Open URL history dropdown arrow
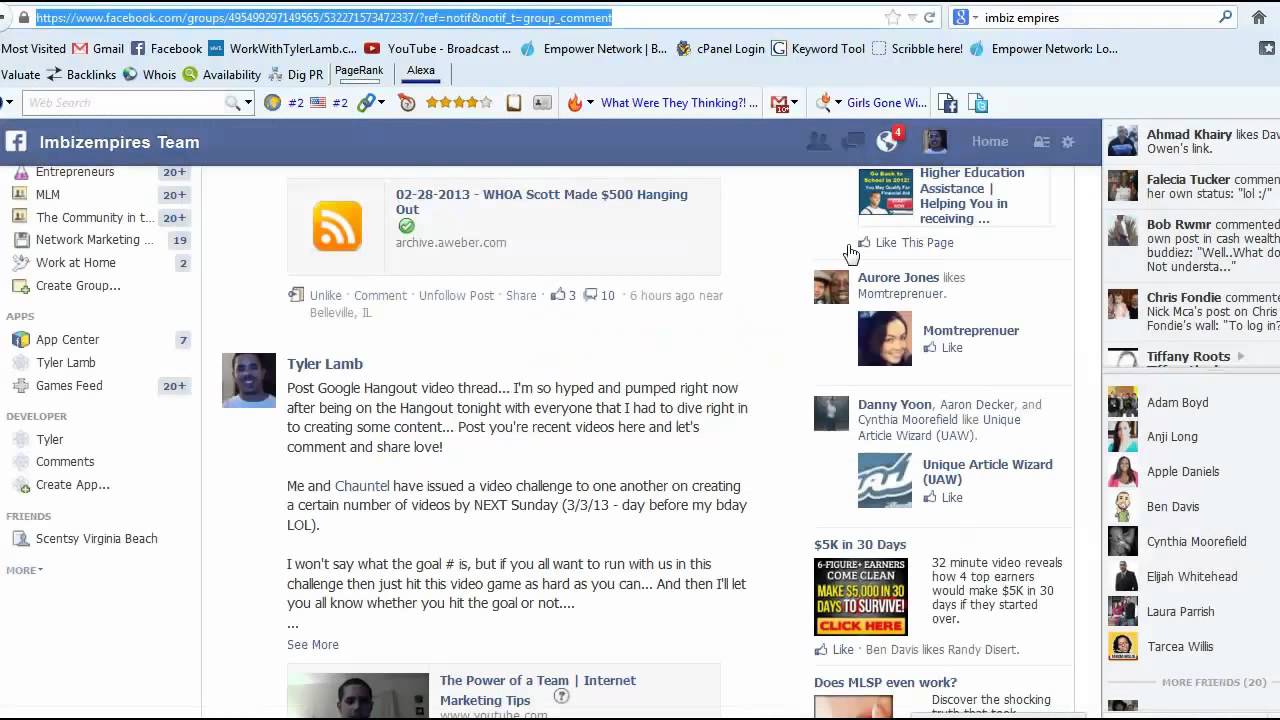Screen dimensions: 1280x720 coord(912,18)
